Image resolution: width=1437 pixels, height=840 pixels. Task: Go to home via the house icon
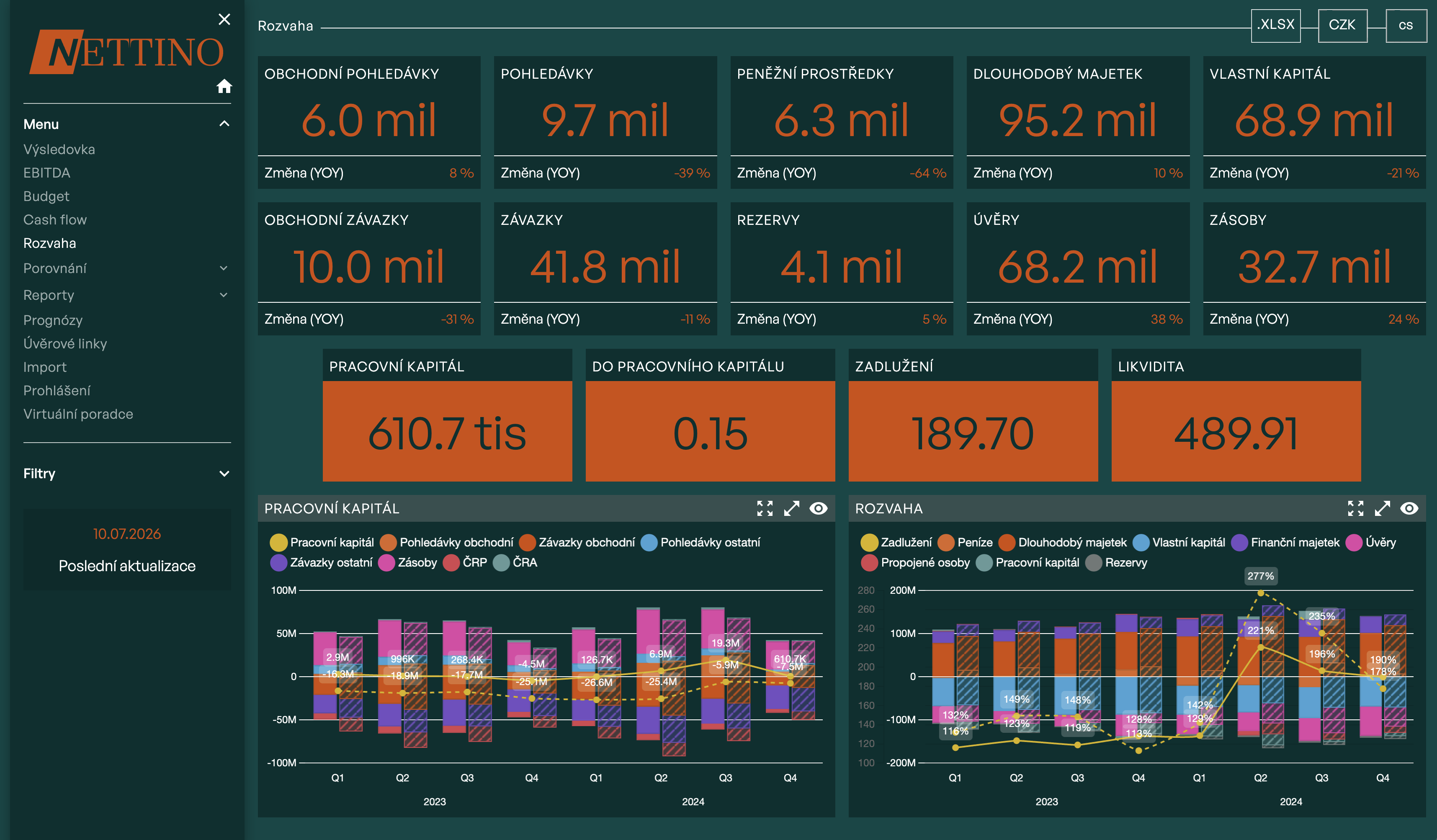[x=224, y=86]
